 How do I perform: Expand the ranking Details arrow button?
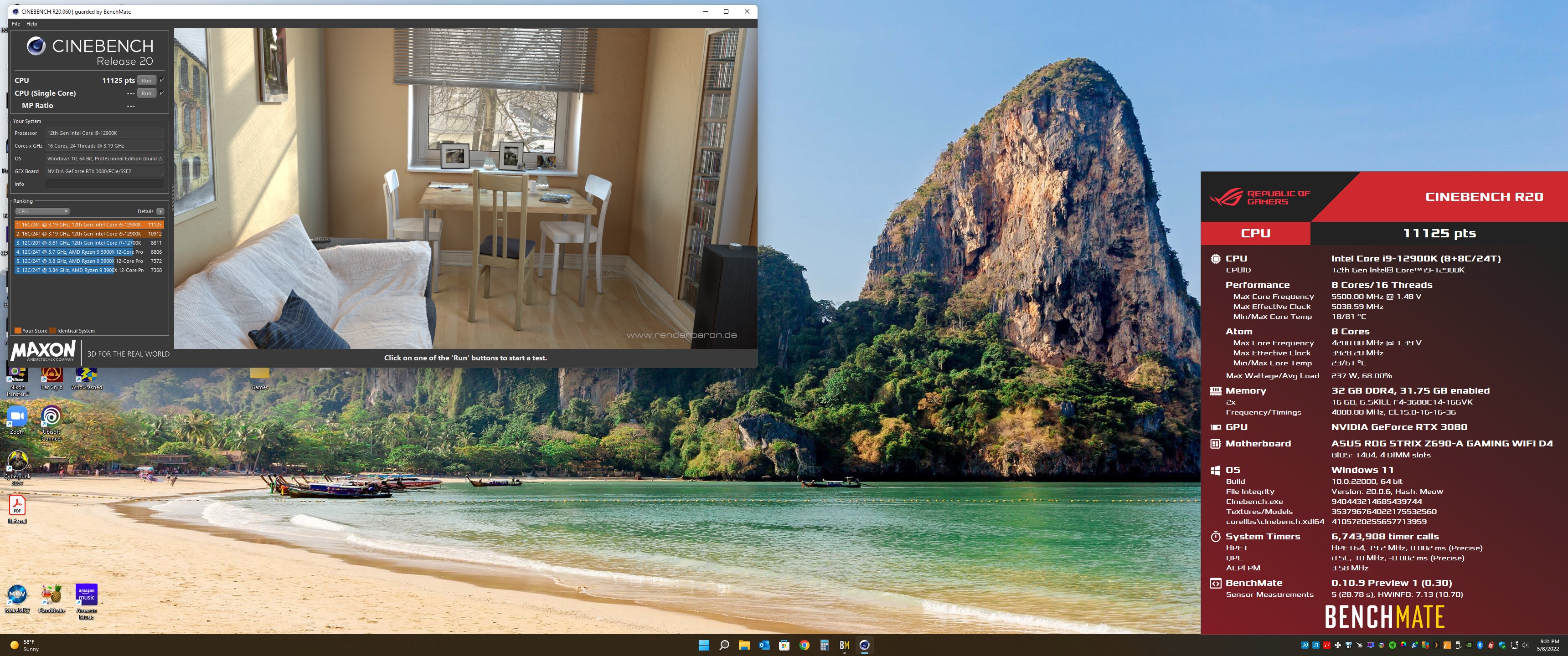coord(160,211)
